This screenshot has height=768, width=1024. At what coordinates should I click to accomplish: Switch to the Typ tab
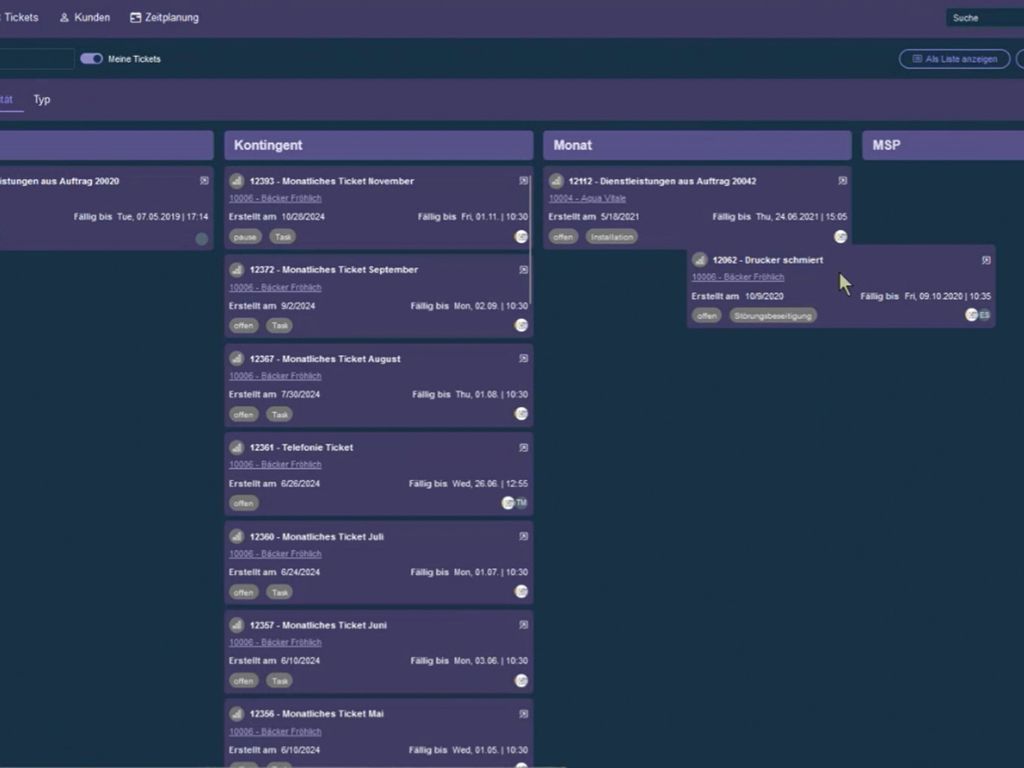[42, 100]
